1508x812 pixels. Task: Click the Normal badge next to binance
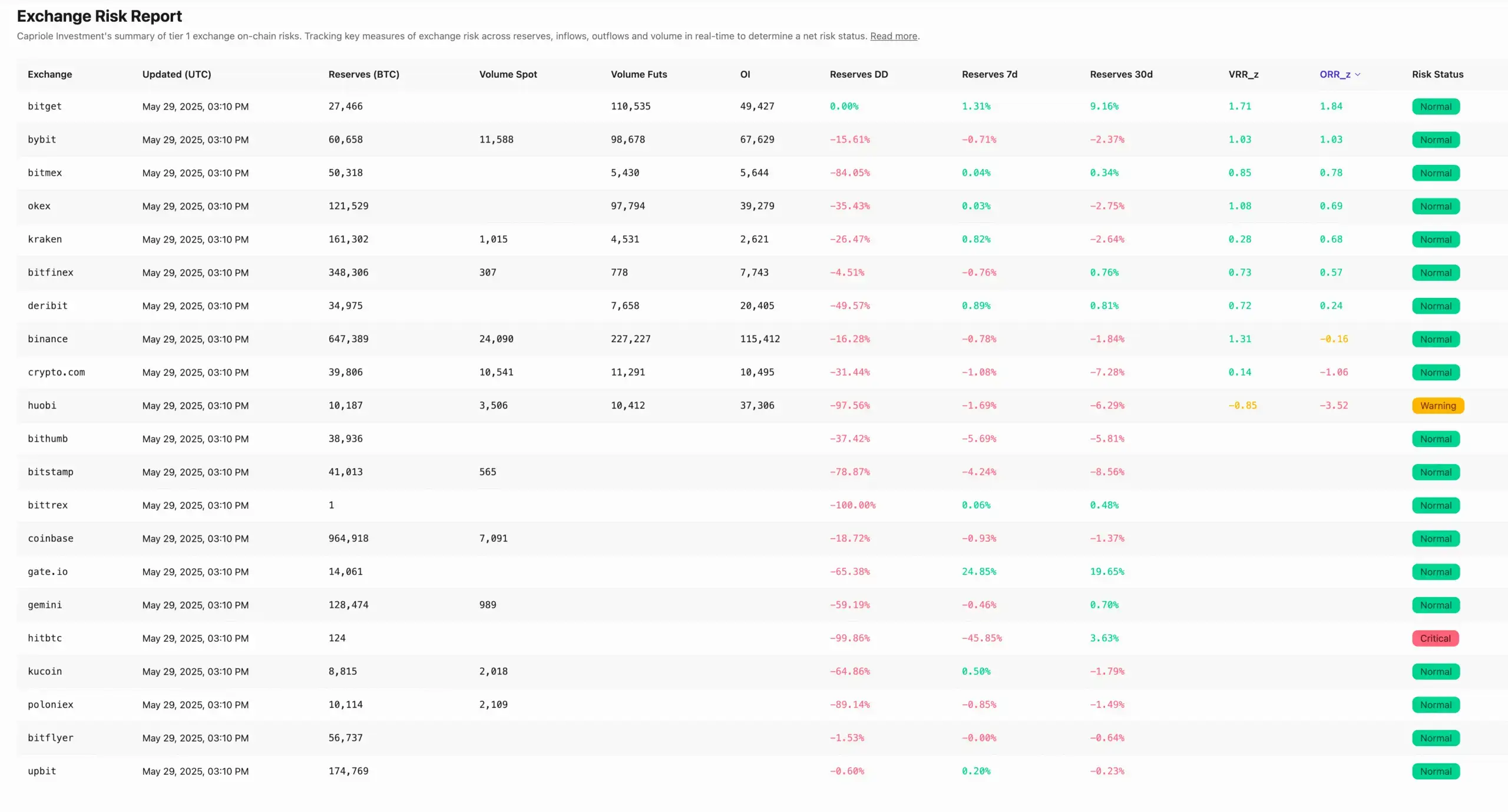pos(1436,339)
